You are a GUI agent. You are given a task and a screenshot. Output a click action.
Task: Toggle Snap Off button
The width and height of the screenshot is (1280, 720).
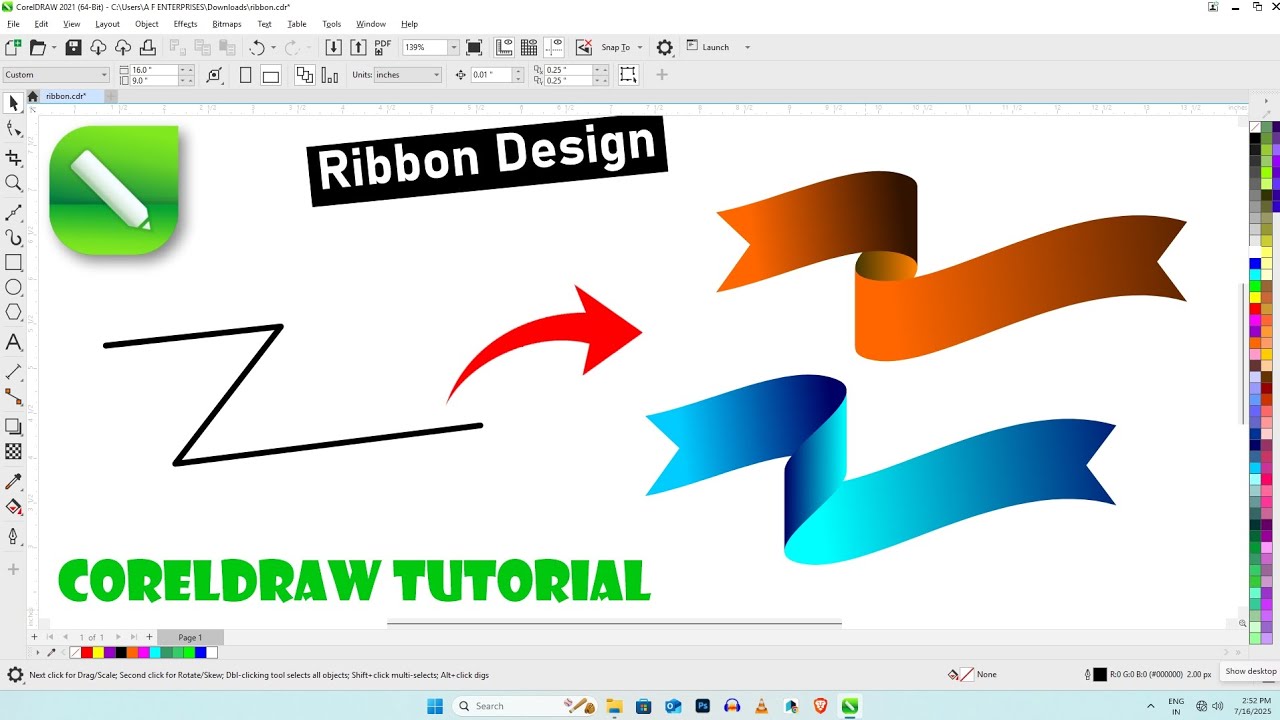click(x=583, y=47)
